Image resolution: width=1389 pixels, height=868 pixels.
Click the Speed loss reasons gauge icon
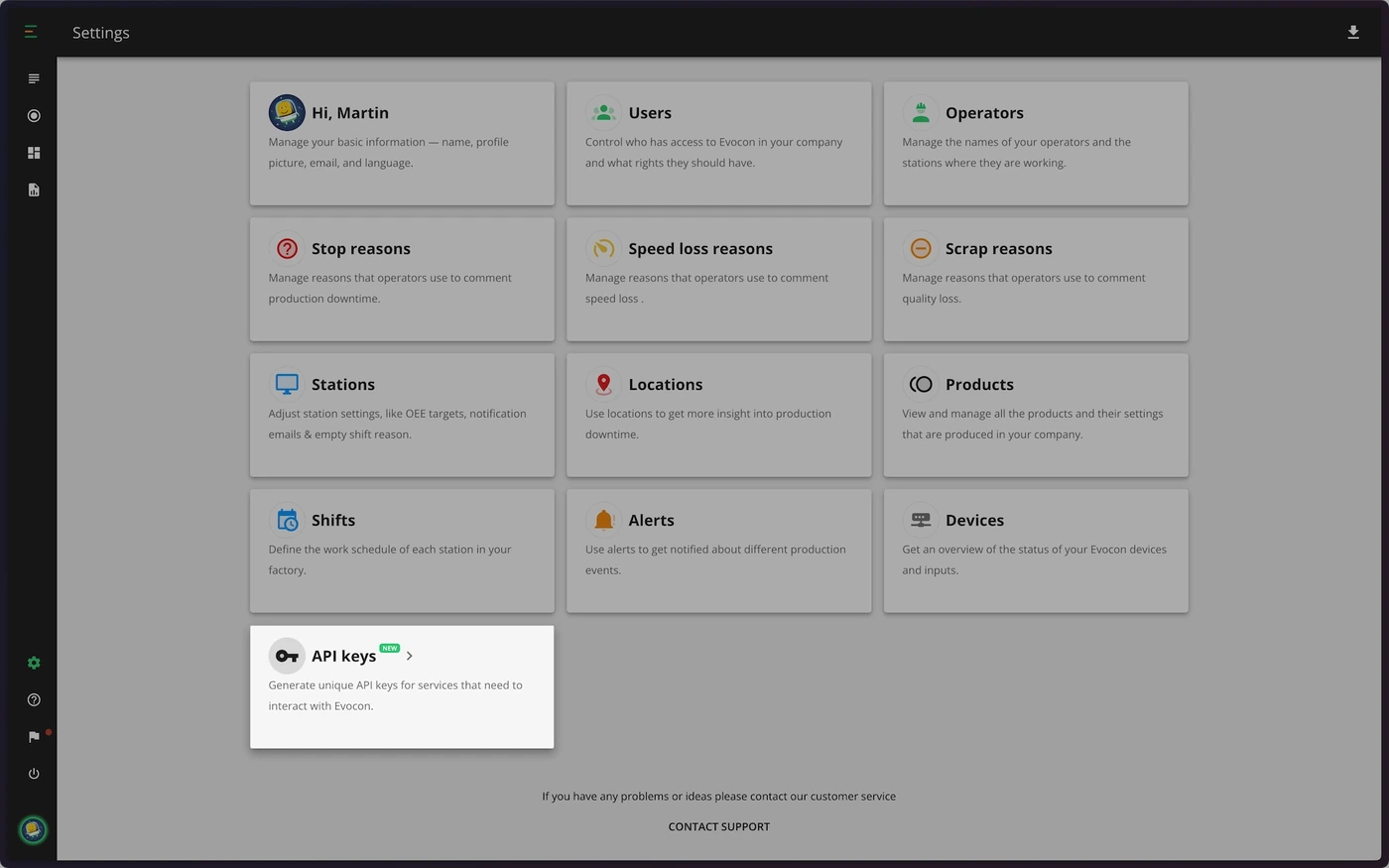pyautogui.click(x=603, y=248)
